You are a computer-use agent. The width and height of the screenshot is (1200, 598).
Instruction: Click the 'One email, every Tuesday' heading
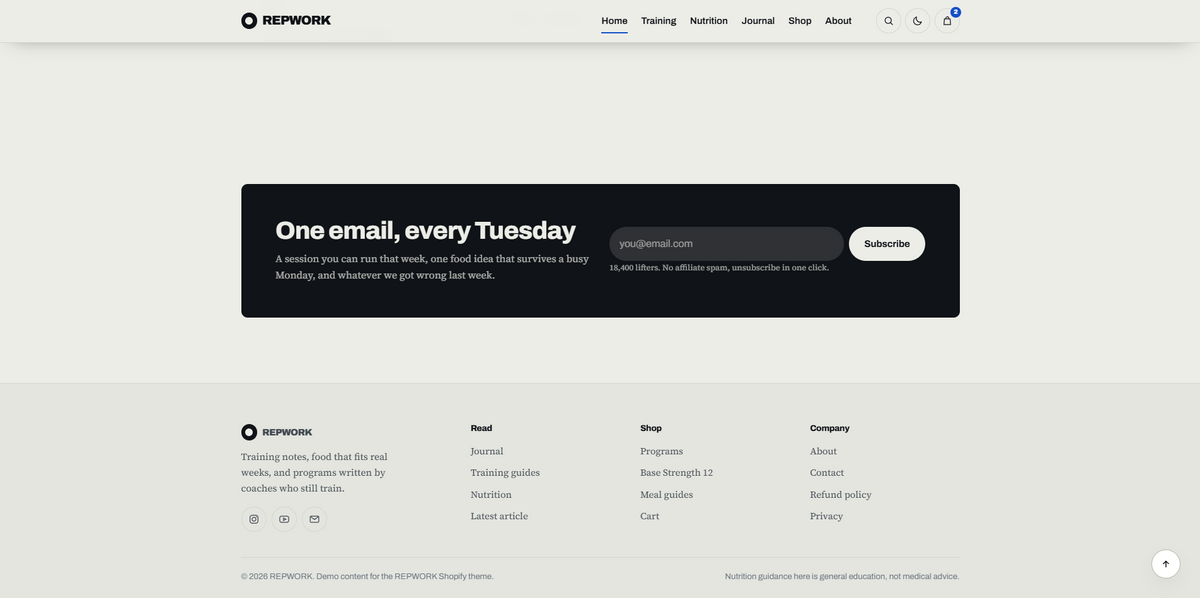tap(425, 230)
